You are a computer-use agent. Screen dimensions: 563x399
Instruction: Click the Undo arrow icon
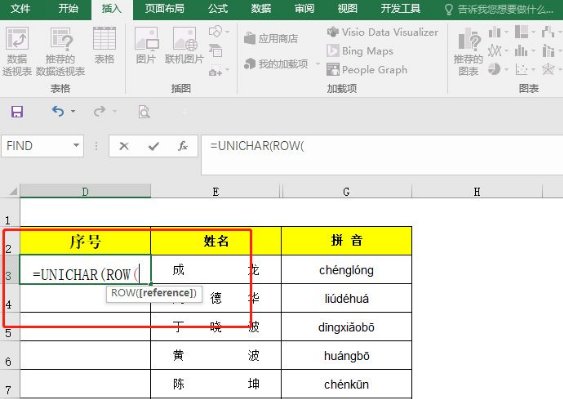(57, 111)
